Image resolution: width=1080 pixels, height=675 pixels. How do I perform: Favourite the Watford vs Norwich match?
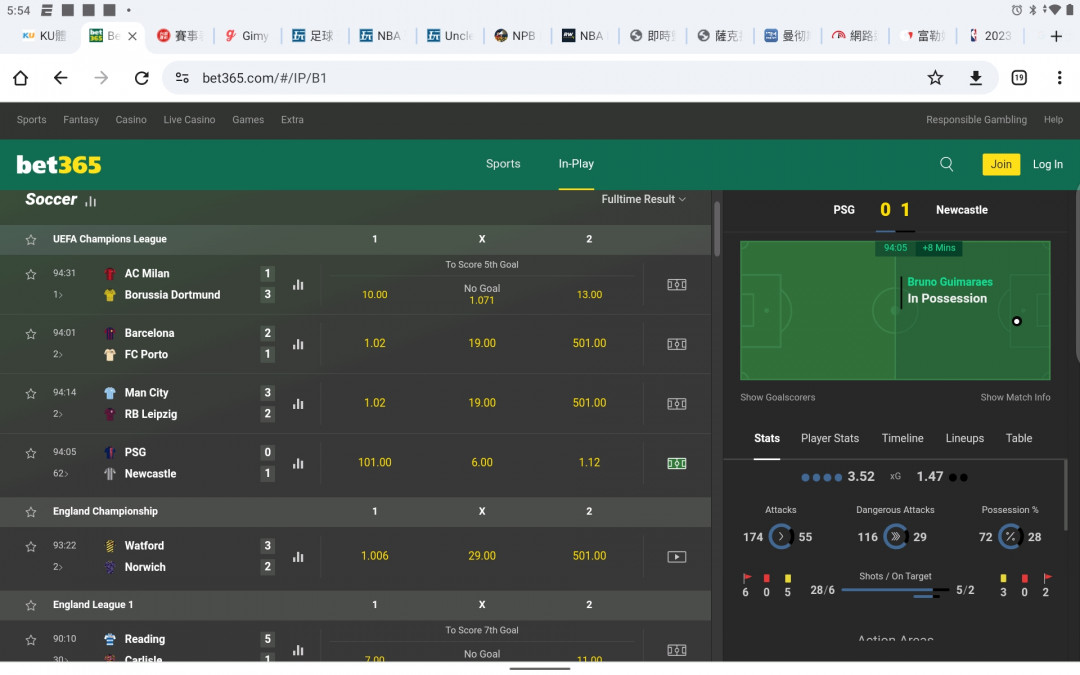click(31, 546)
